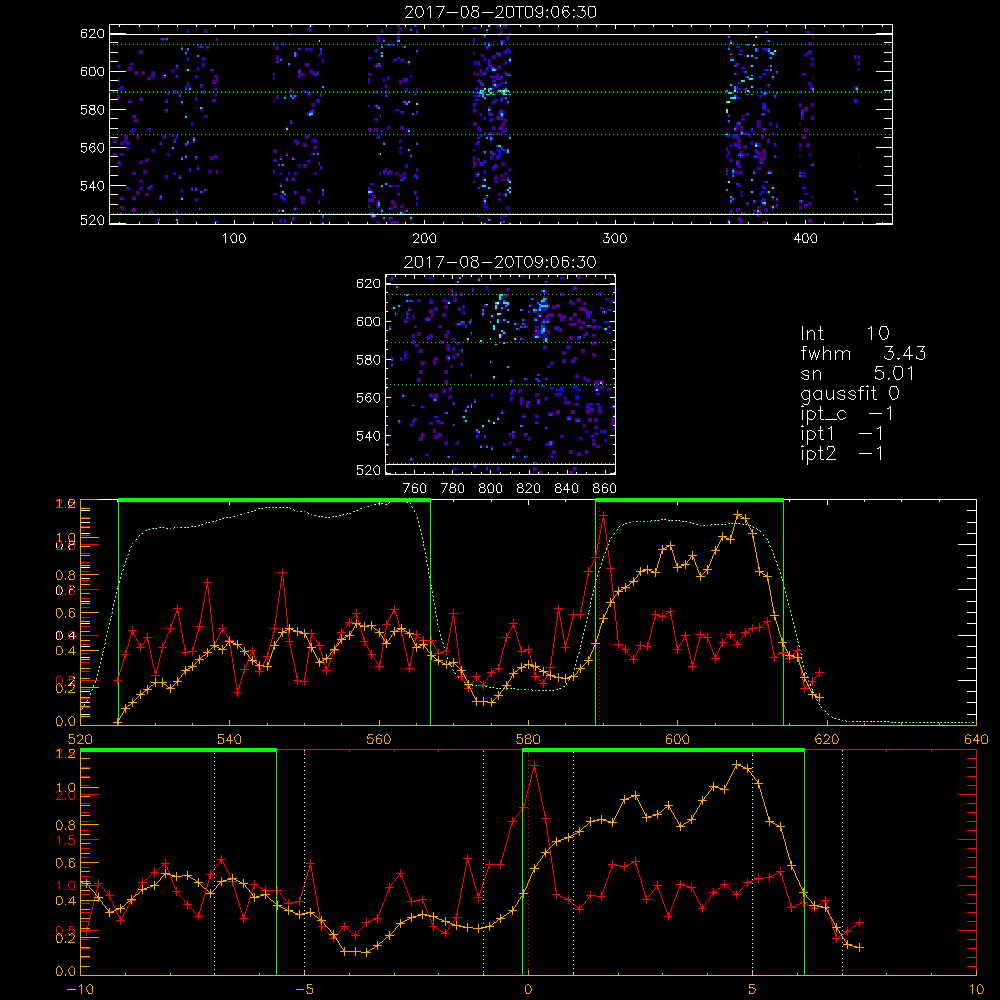The height and width of the screenshot is (1000, 1000).
Task: Click the dotted white line at -1 in bottom plot
Action: 483,863
